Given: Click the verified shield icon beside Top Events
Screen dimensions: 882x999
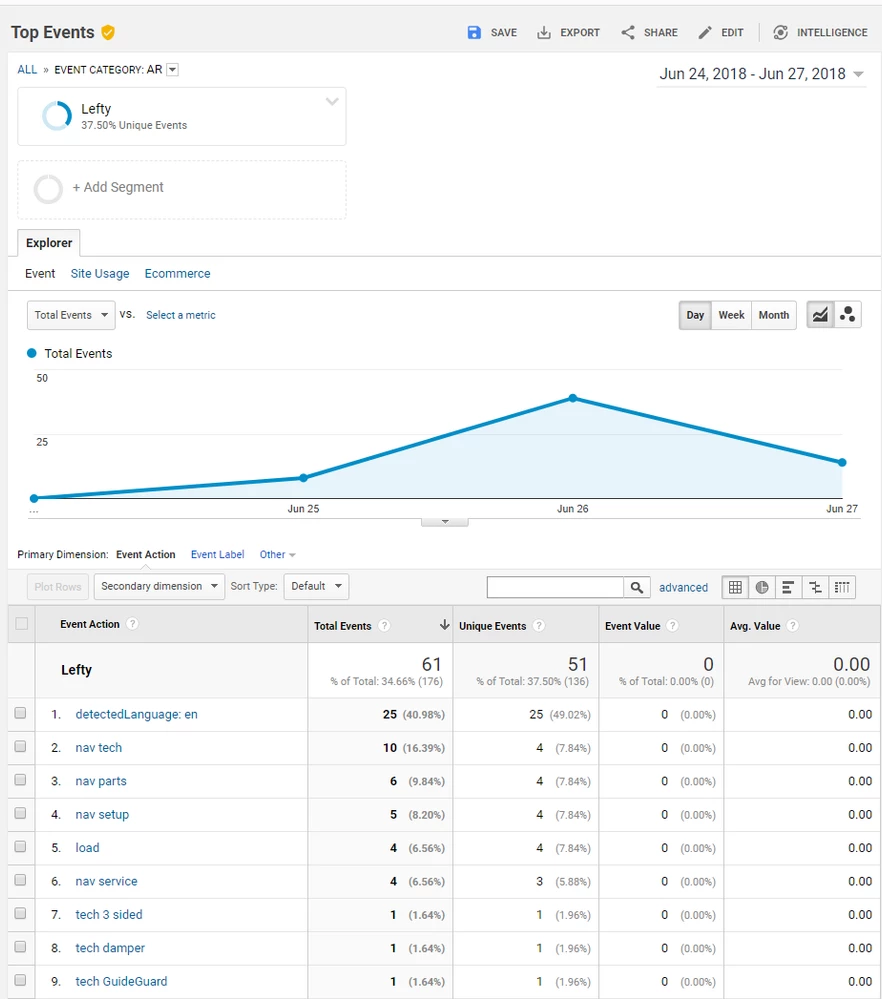Looking at the screenshot, I should click(x=108, y=32).
